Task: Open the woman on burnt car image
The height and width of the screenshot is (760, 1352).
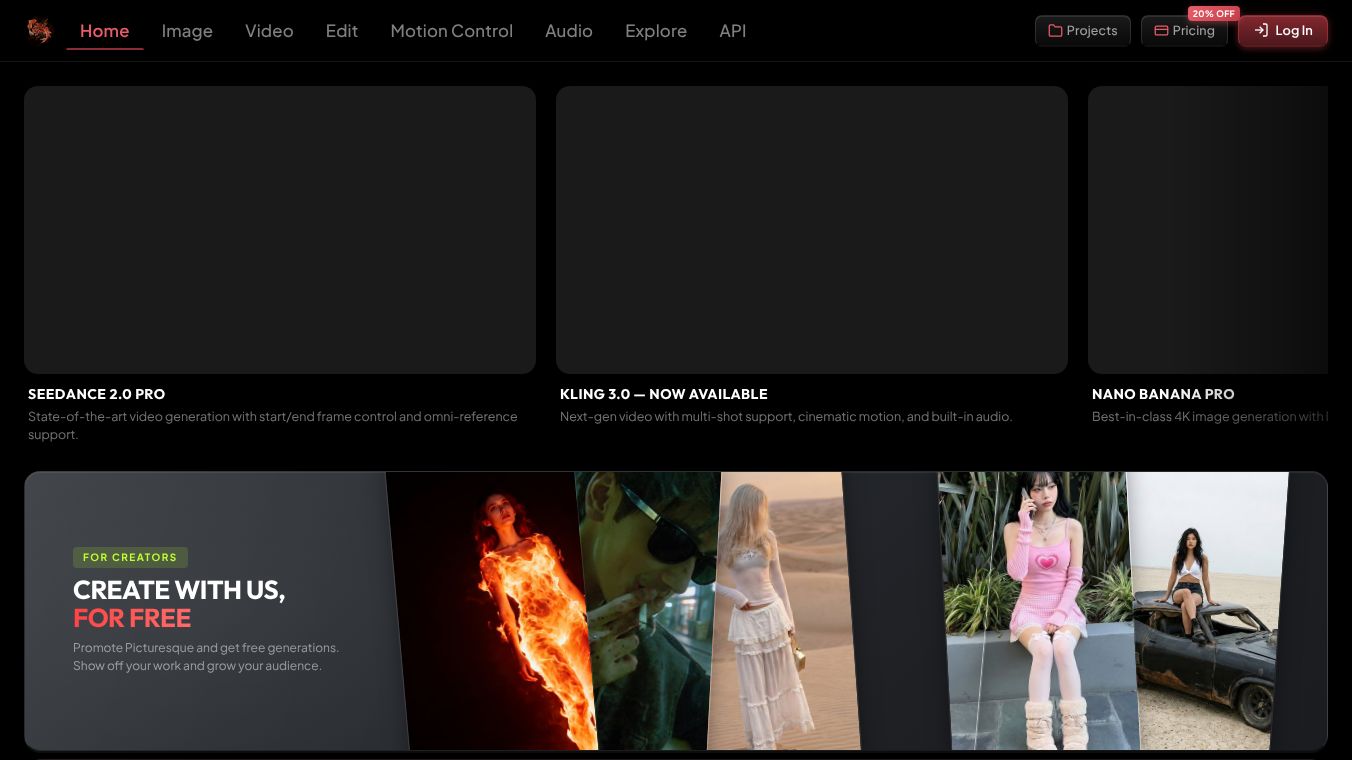Action: point(1208,611)
